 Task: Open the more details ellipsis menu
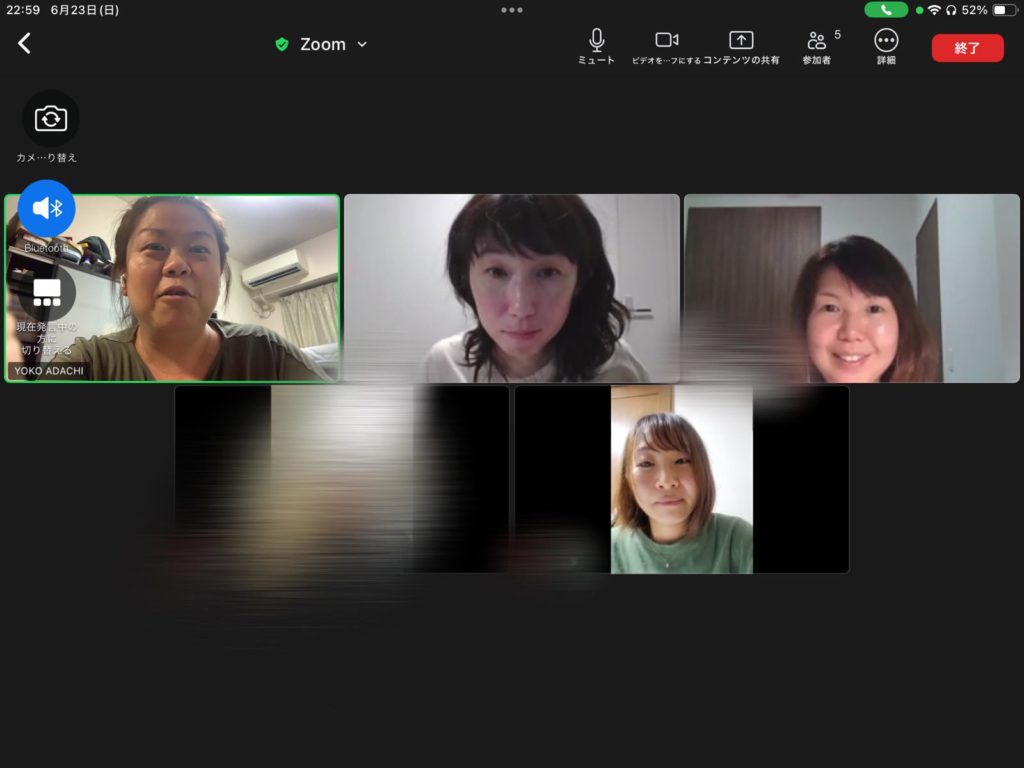click(886, 45)
